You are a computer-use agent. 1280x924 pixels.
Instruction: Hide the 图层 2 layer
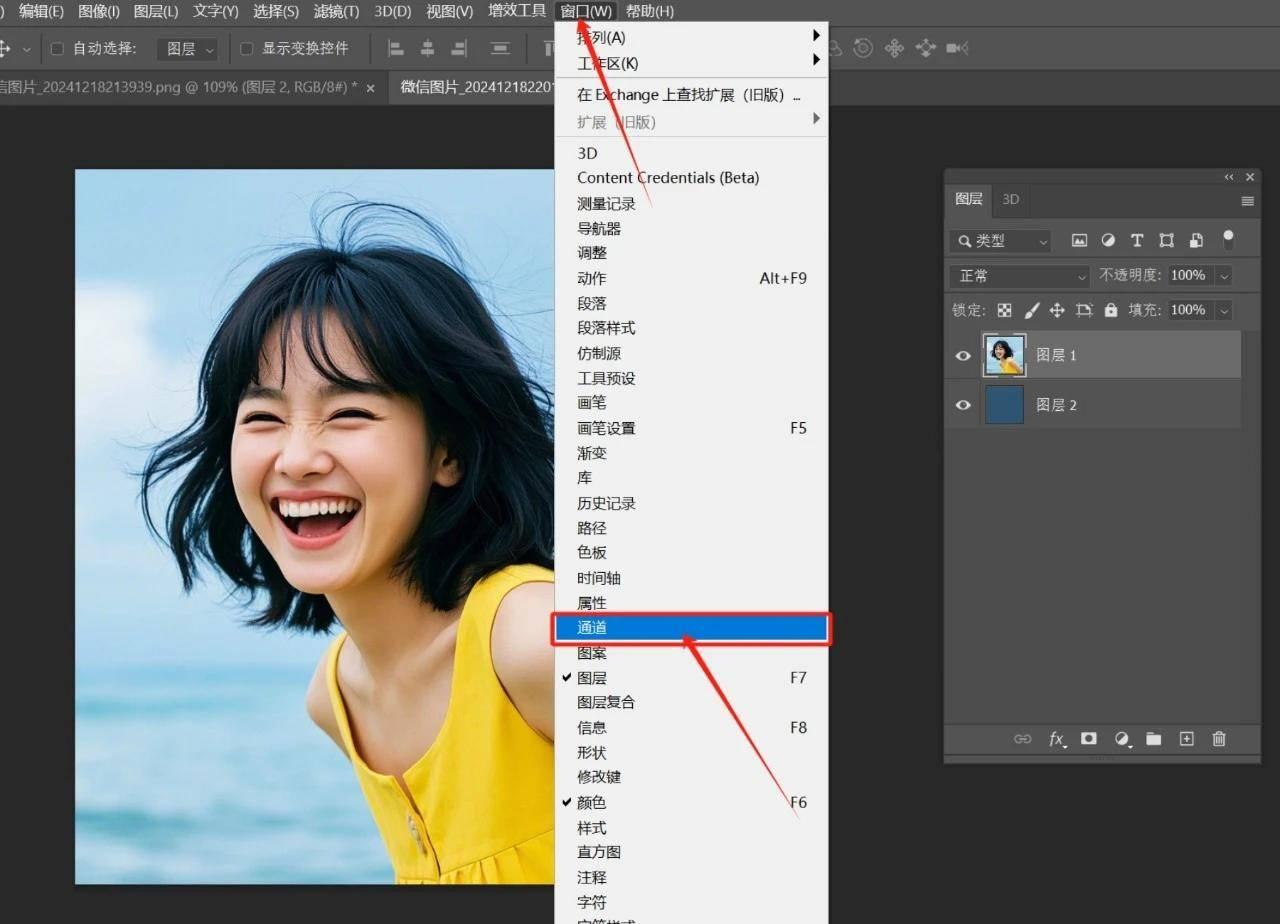[x=962, y=405]
